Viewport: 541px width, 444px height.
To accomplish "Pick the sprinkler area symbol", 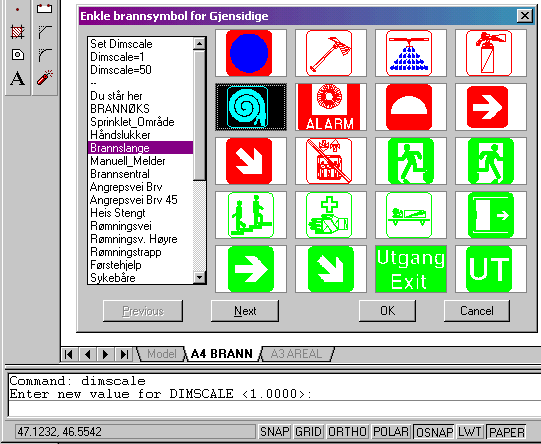I will point(411,53).
